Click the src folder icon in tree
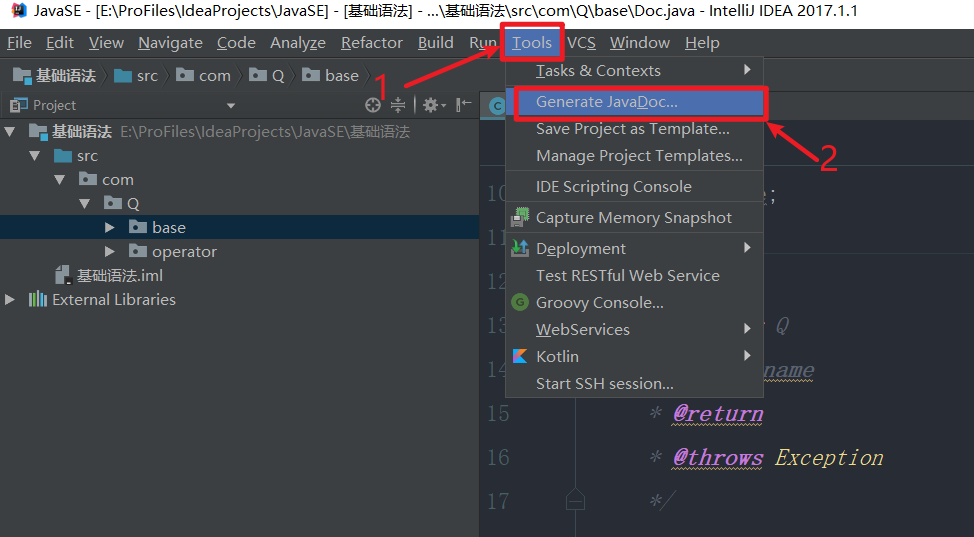 pos(63,155)
